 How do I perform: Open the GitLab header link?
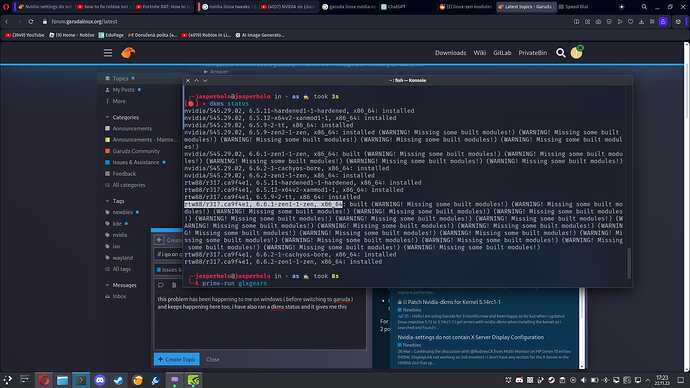pos(502,53)
